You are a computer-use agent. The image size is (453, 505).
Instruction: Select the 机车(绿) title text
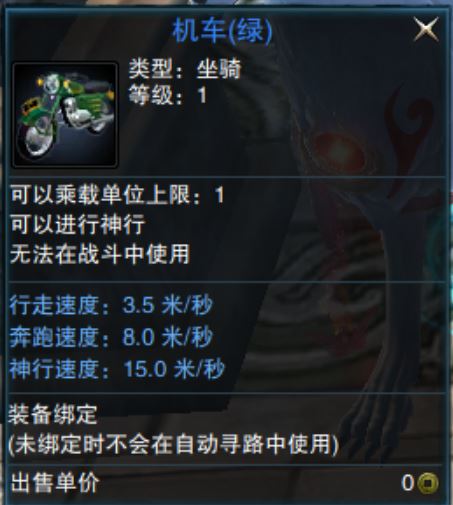[x=222, y=31]
